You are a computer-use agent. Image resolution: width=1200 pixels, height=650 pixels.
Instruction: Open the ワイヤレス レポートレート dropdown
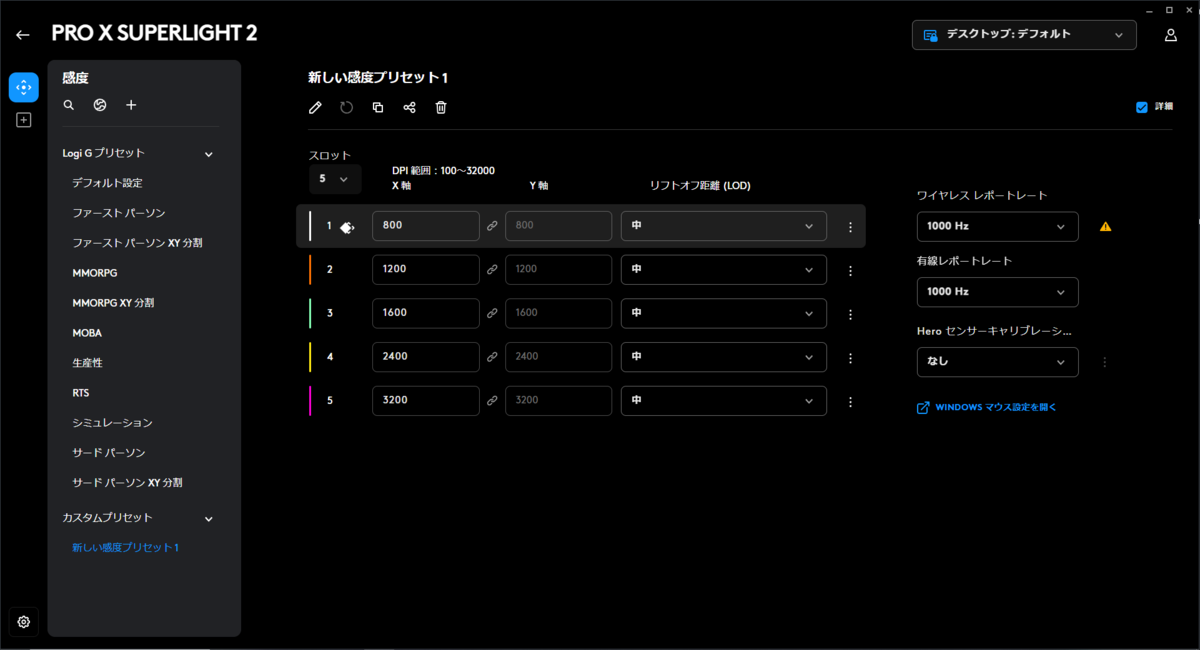point(998,227)
